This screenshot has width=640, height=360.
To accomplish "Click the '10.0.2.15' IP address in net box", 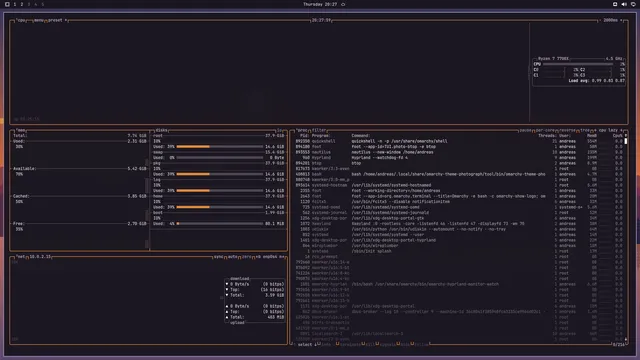I will [x=40, y=257].
